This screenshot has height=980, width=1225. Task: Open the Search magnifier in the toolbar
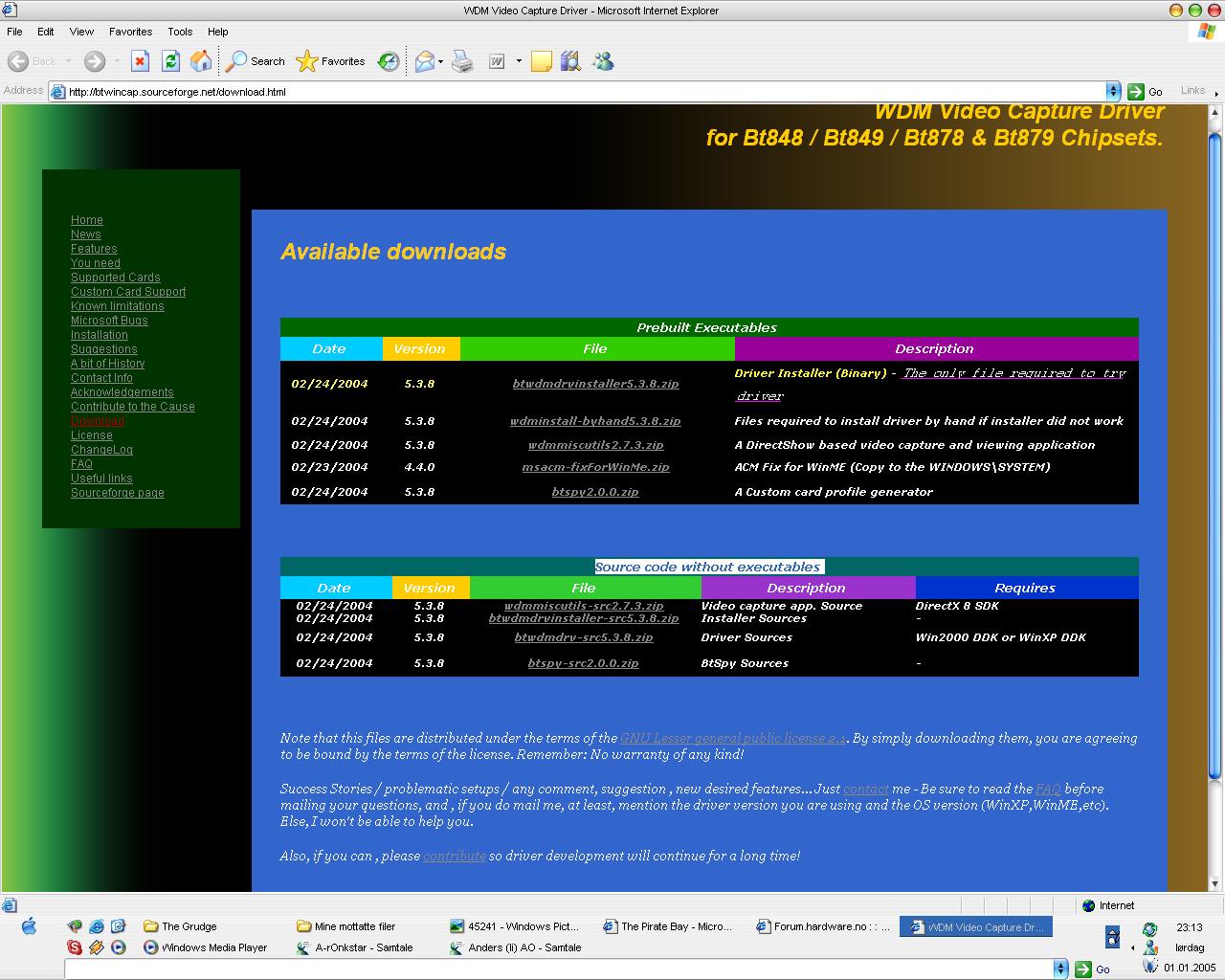[256, 61]
